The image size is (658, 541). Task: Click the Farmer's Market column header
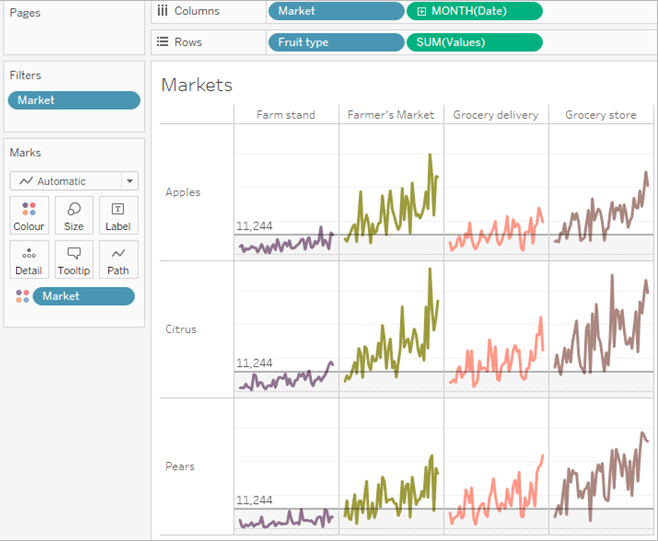391,115
